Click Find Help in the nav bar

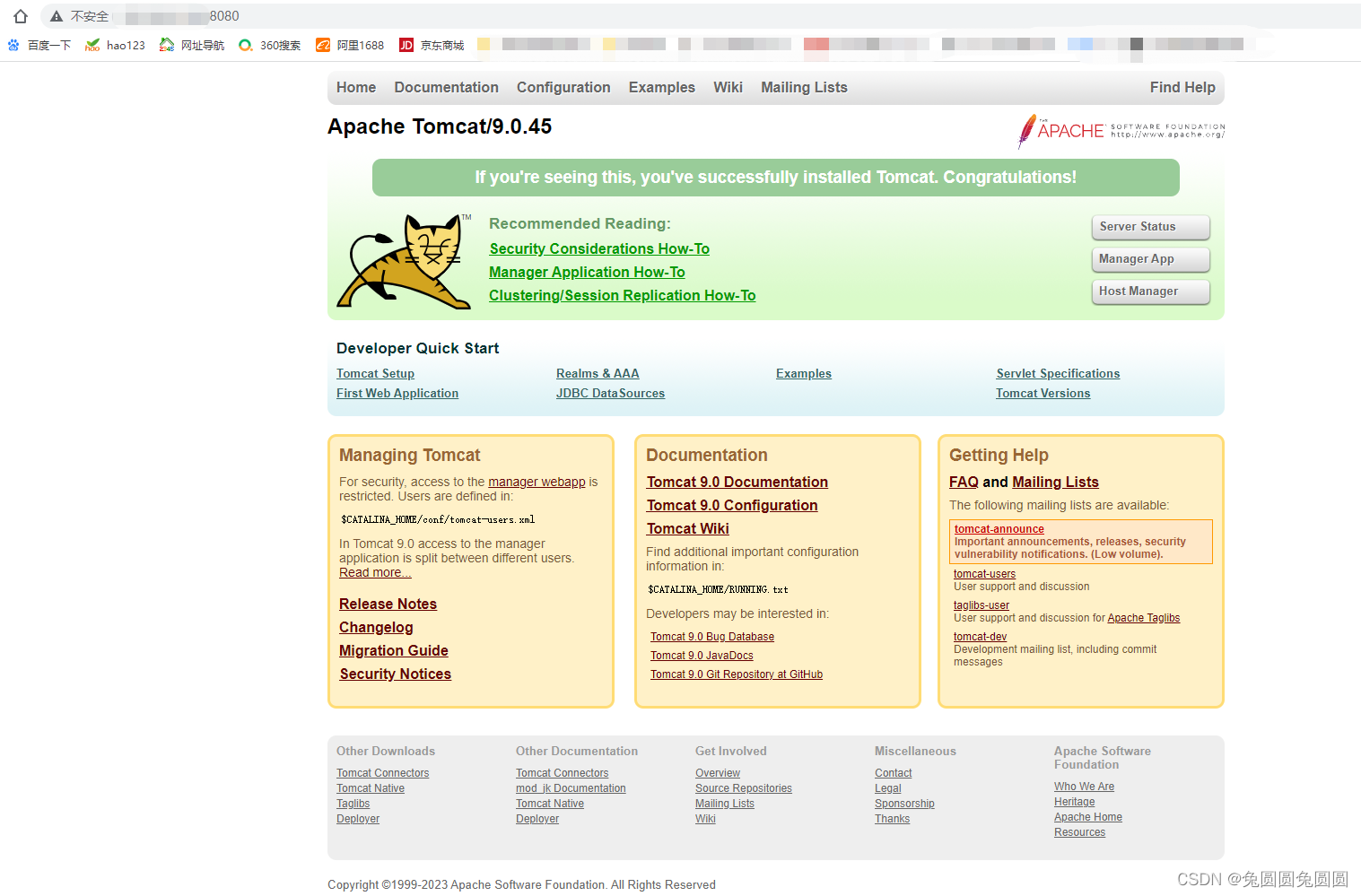click(1182, 87)
